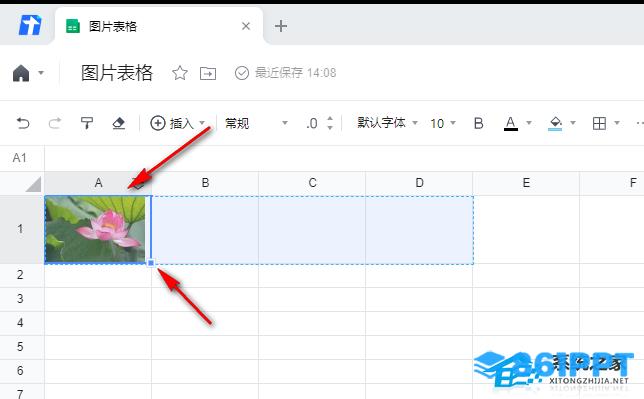Expand the 常规 number format dropdown
The height and width of the screenshot is (399, 644).
(256, 123)
